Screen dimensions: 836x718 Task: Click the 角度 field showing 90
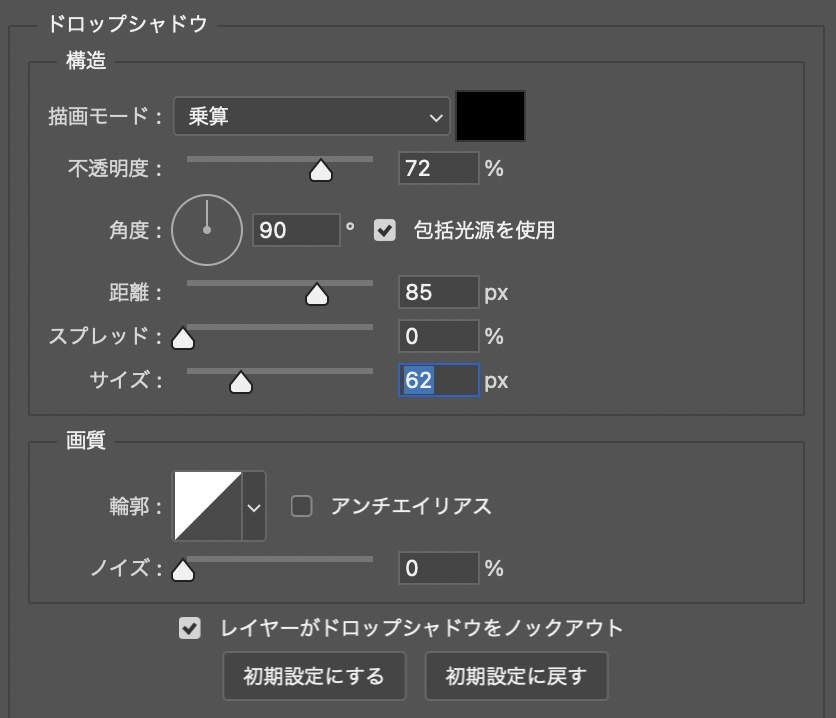[x=296, y=230]
